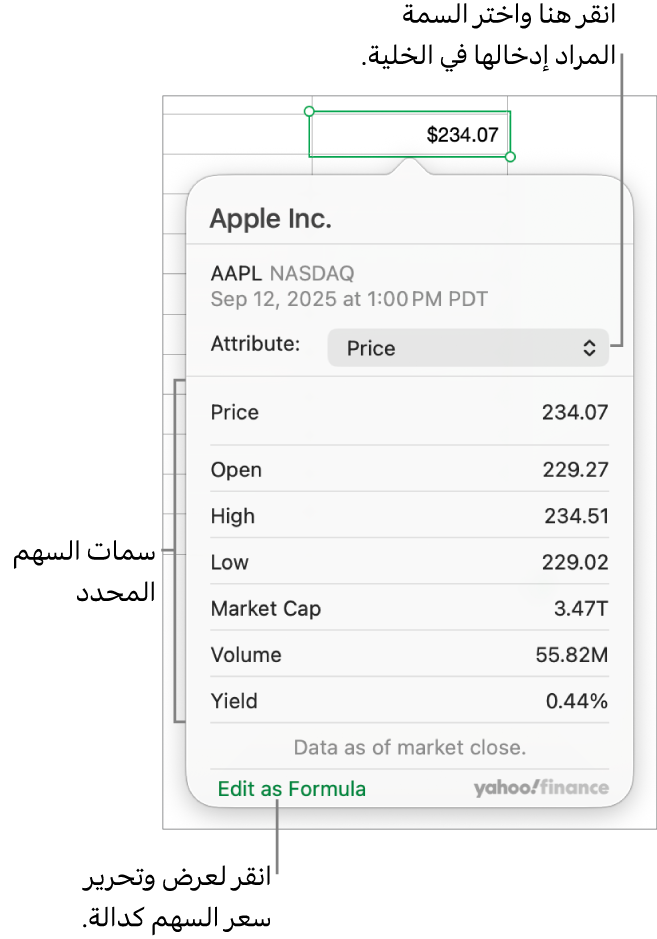This screenshot has height=939, width=657.
Task: Click the Yahoo Finance logo
Action: [541, 787]
